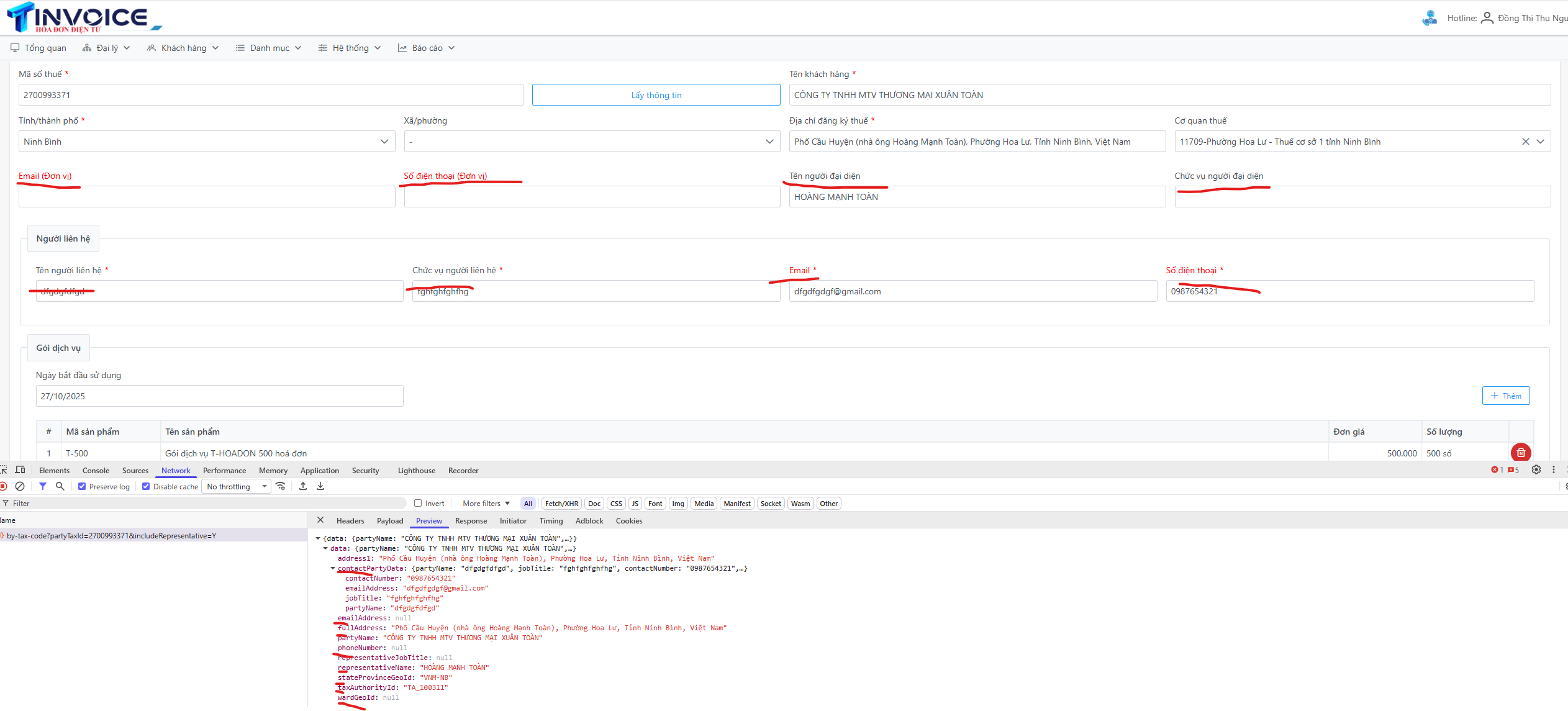
Task: Click the Lấy thông tin button
Action: pyautogui.click(x=656, y=95)
